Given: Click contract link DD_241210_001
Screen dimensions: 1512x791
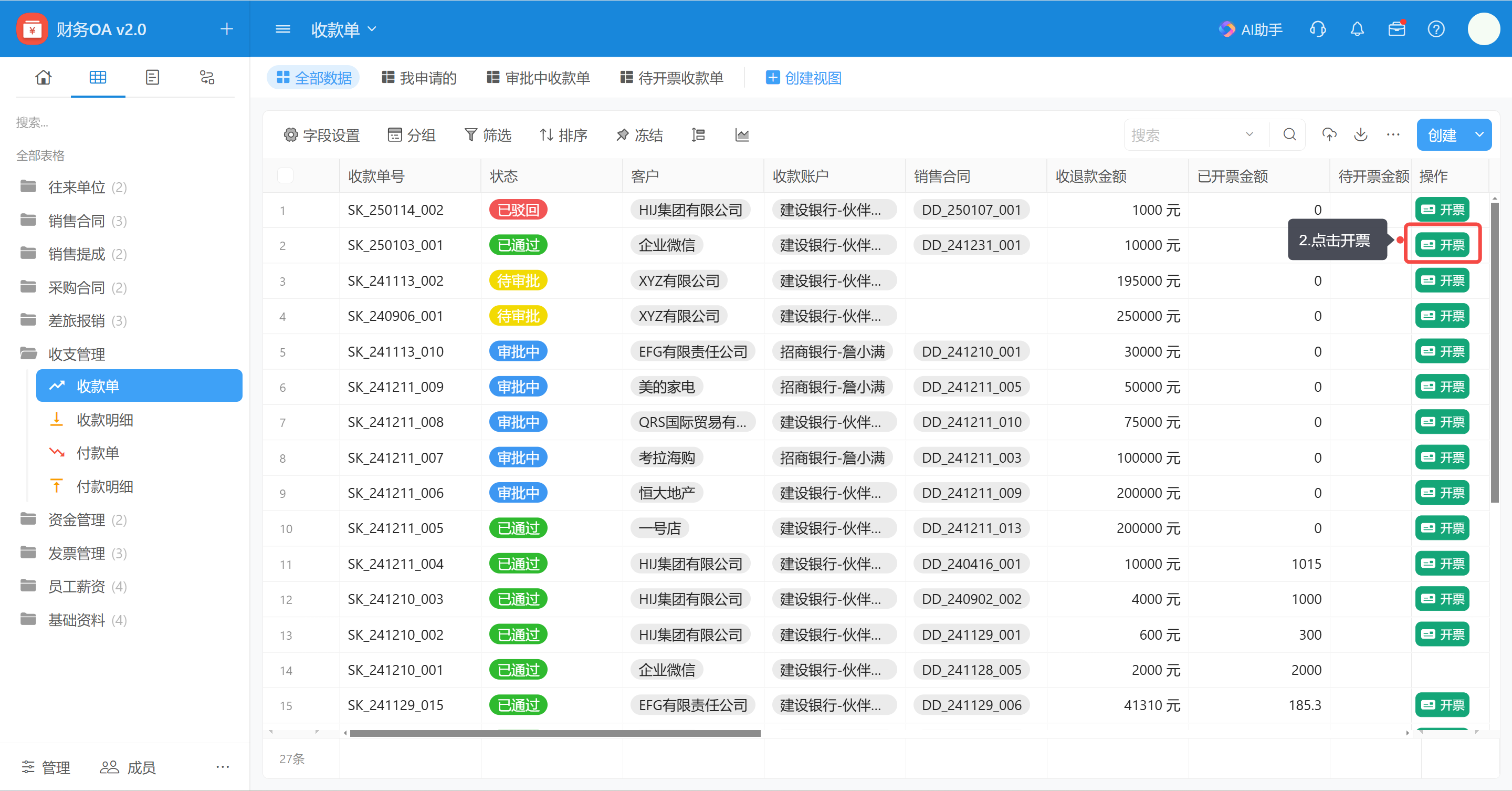Looking at the screenshot, I should point(971,351).
